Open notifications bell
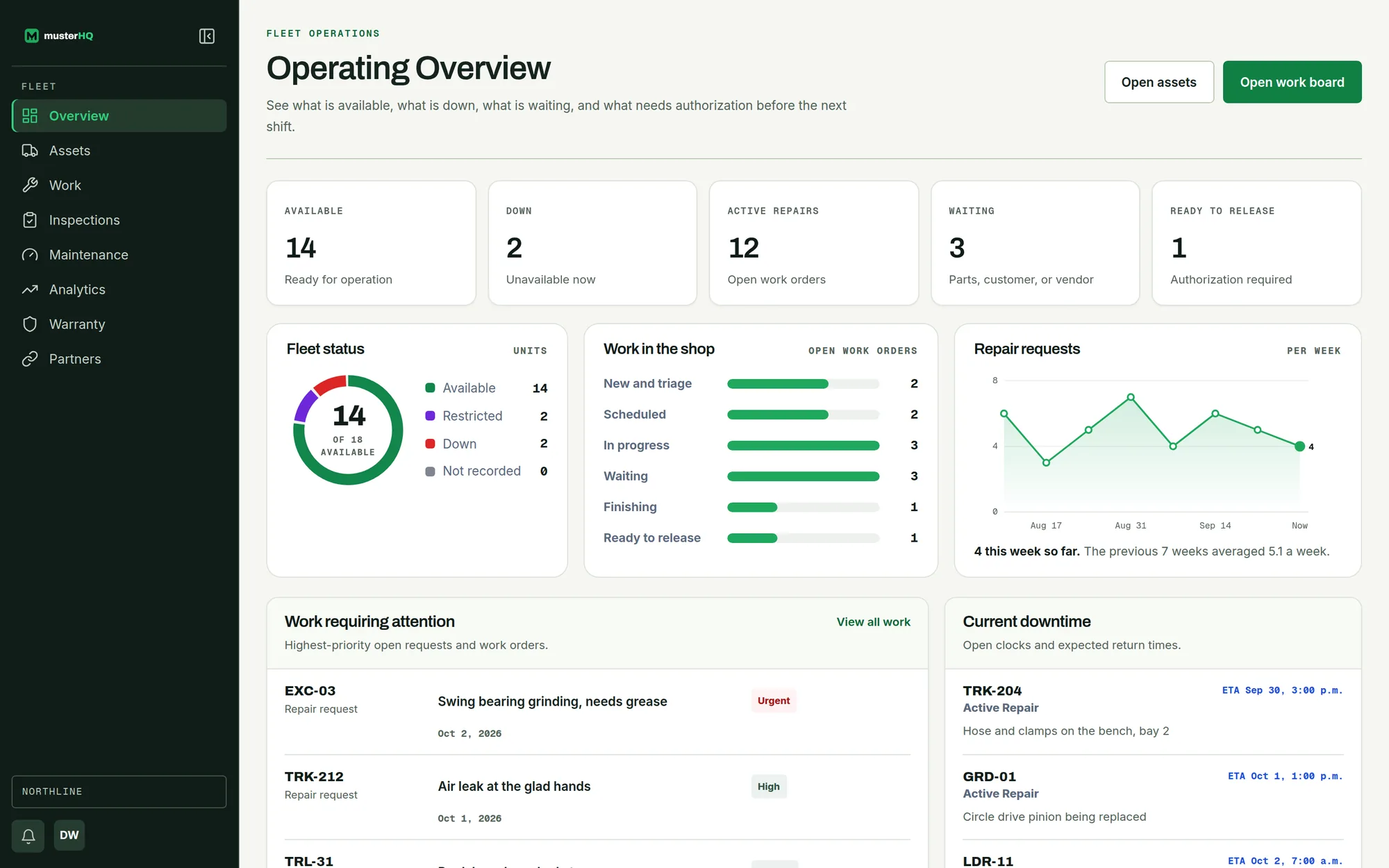This screenshot has height=868, width=1389. pyautogui.click(x=28, y=835)
